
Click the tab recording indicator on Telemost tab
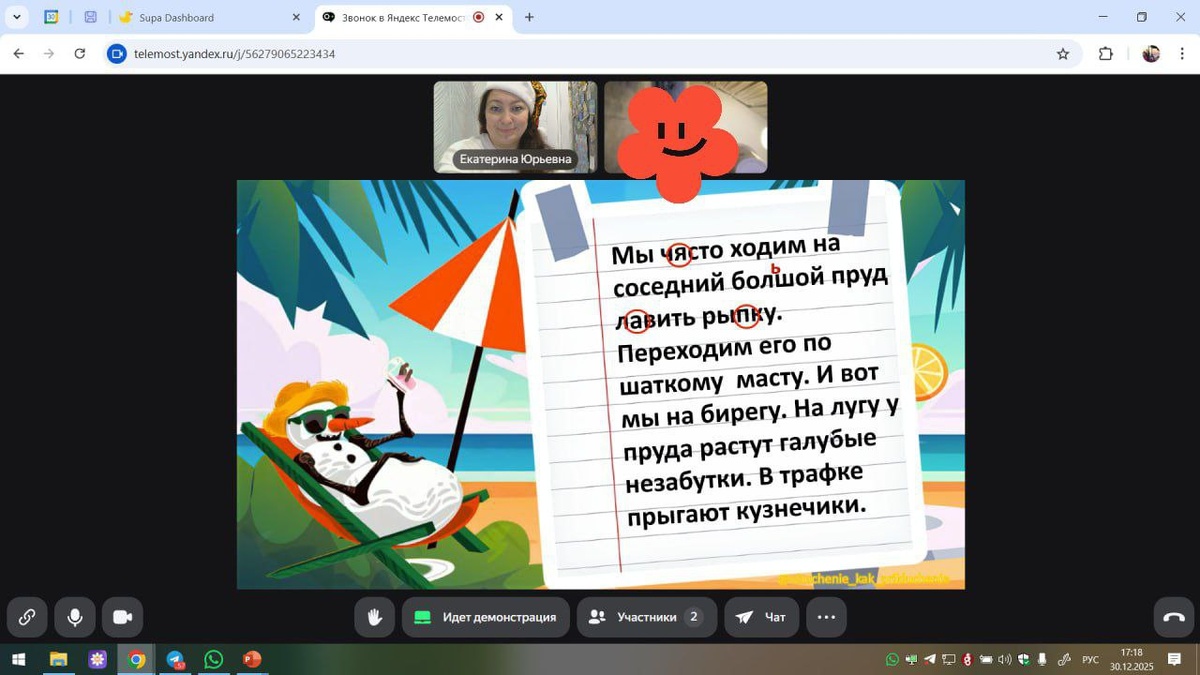coord(478,17)
